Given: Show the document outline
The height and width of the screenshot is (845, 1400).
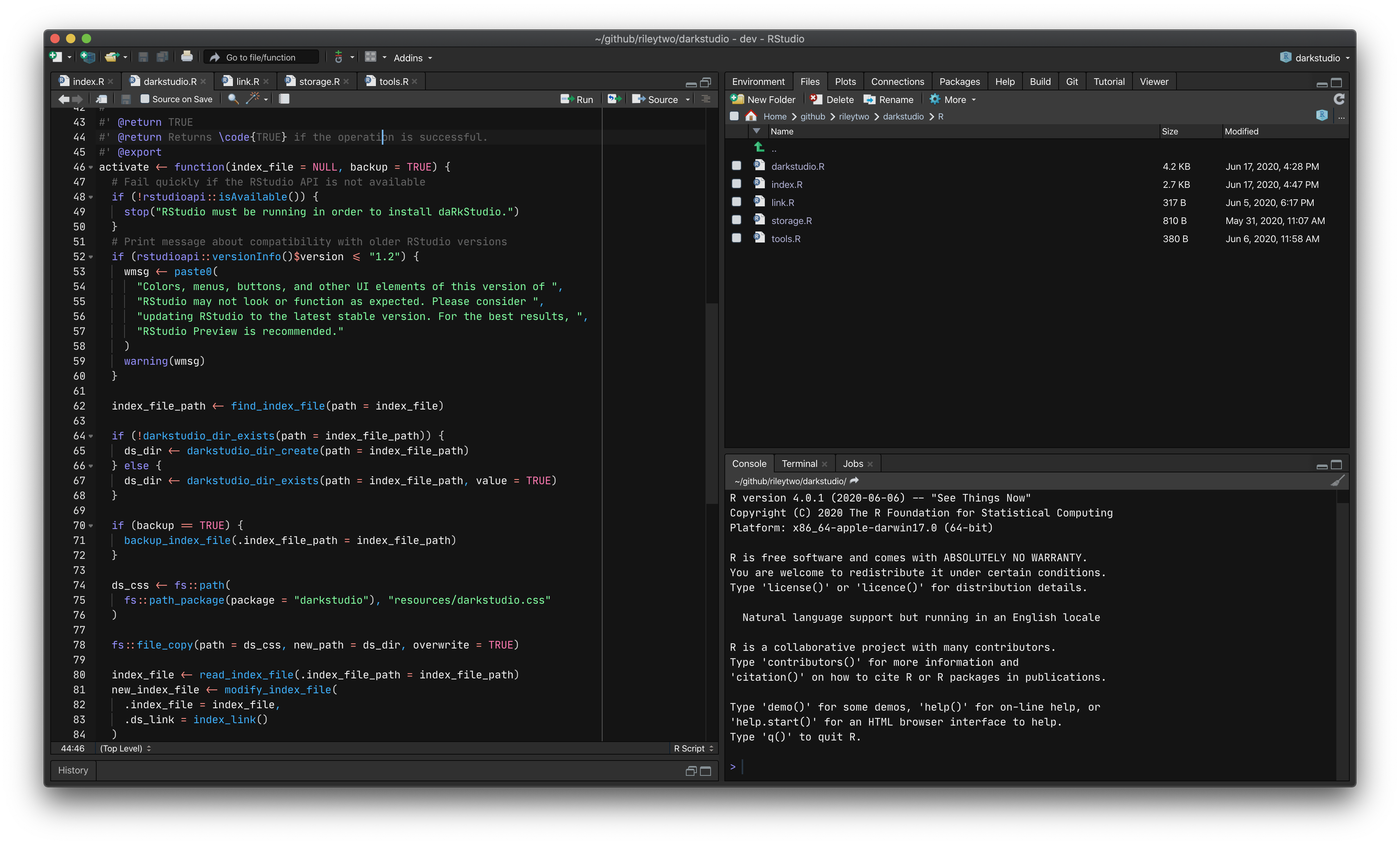Looking at the screenshot, I should pyautogui.click(x=705, y=99).
